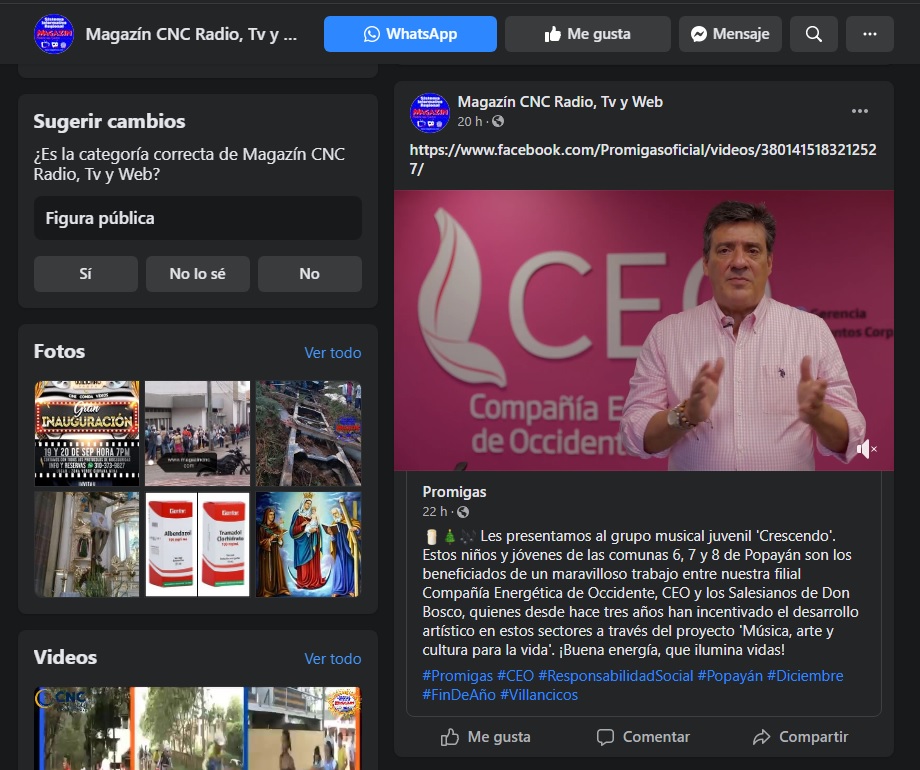Share the post with Compartir
Viewport: 920px width, 770px height.
pyautogui.click(x=801, y=737)
